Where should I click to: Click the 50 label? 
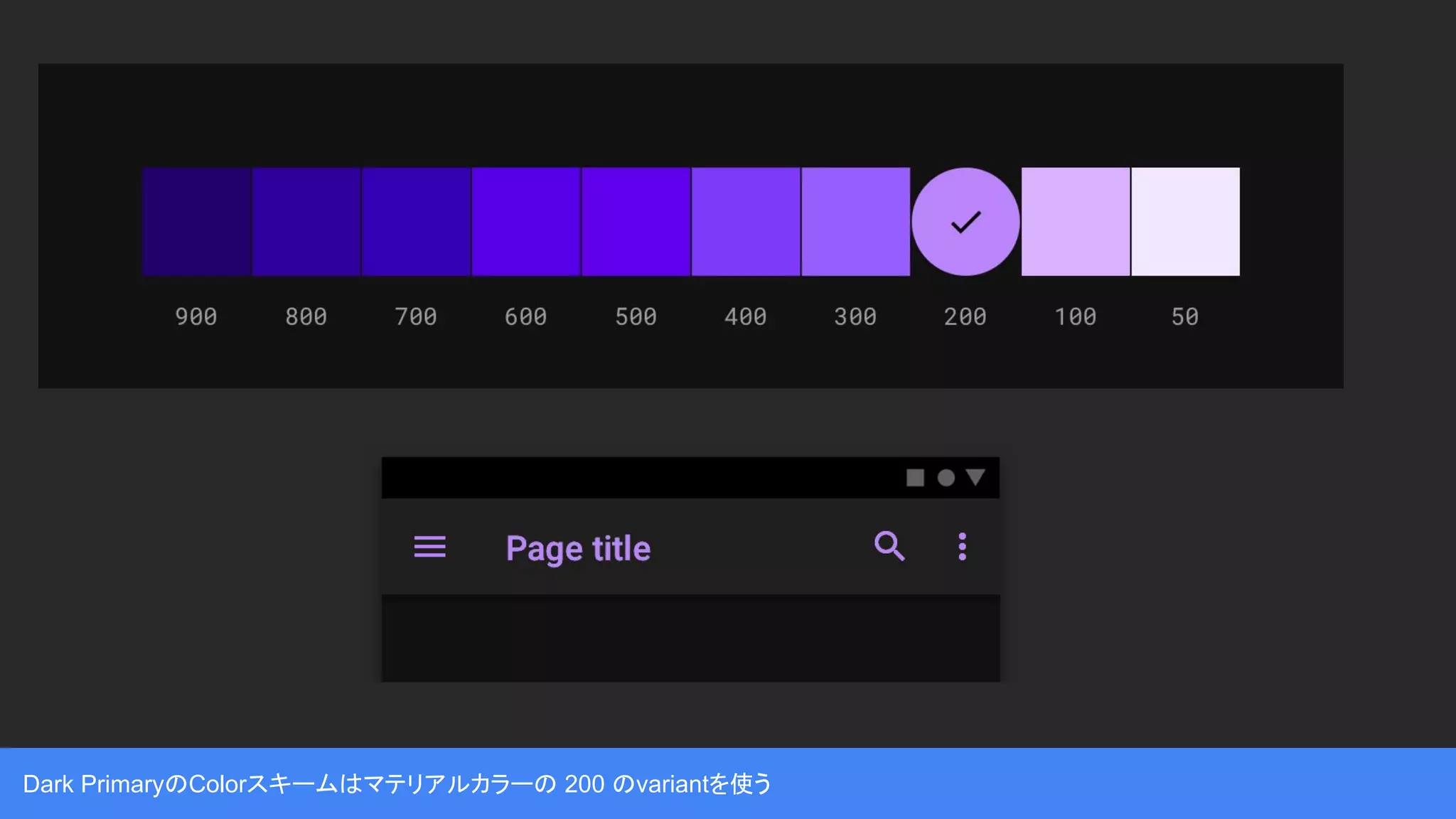point(1185,316)
